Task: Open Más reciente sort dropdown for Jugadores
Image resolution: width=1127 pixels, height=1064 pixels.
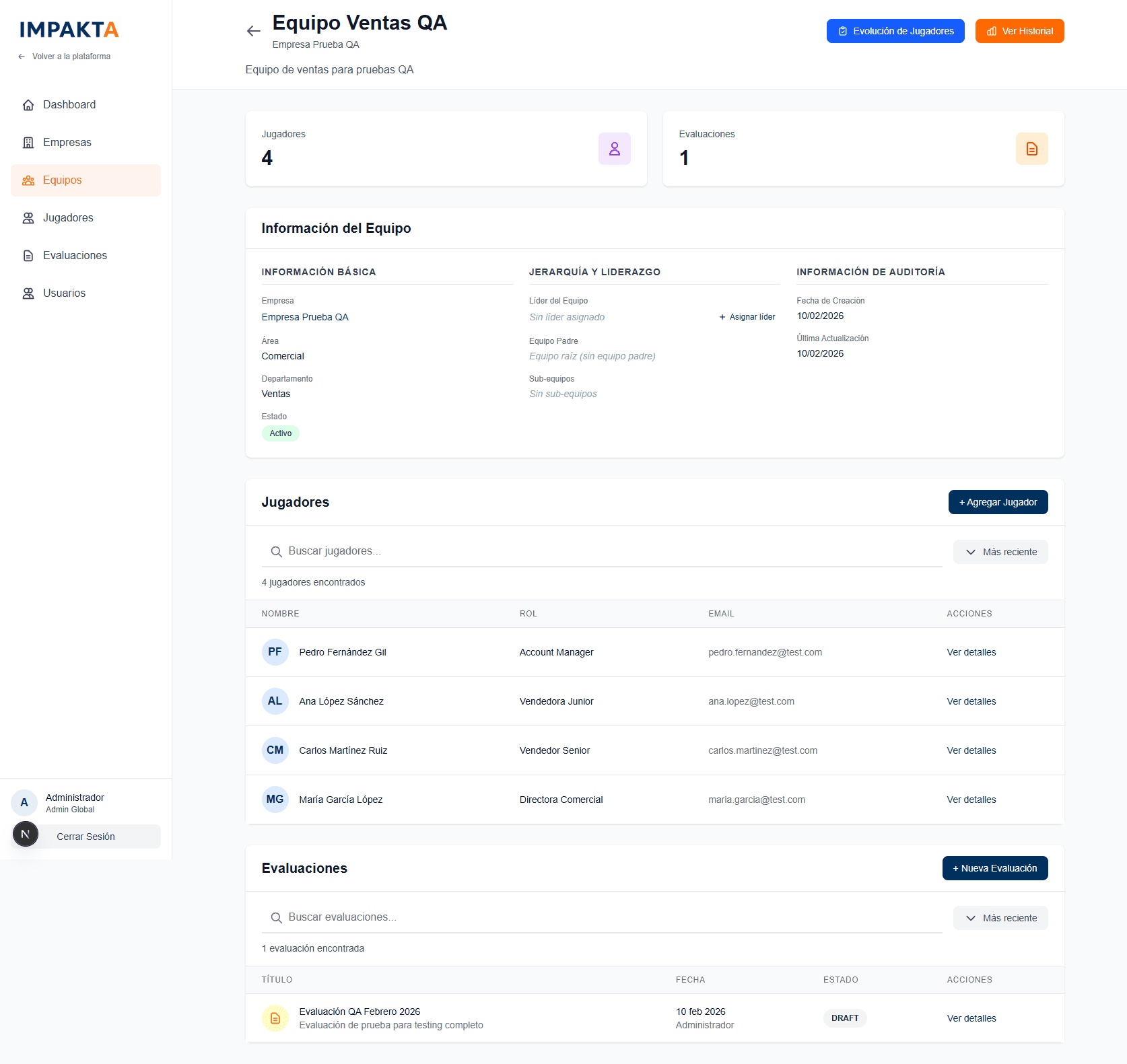Action: (1000, 552)
